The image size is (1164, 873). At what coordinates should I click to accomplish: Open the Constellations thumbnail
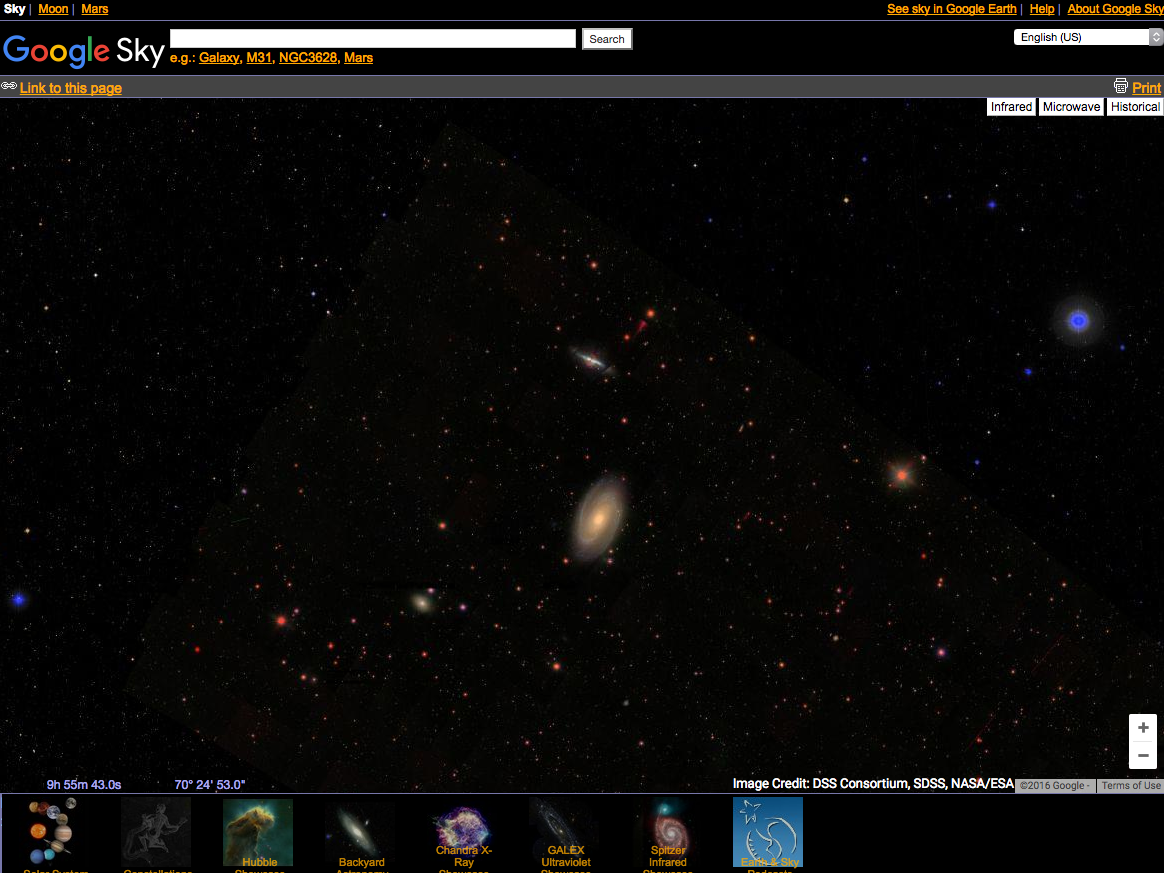click(156, 831)
